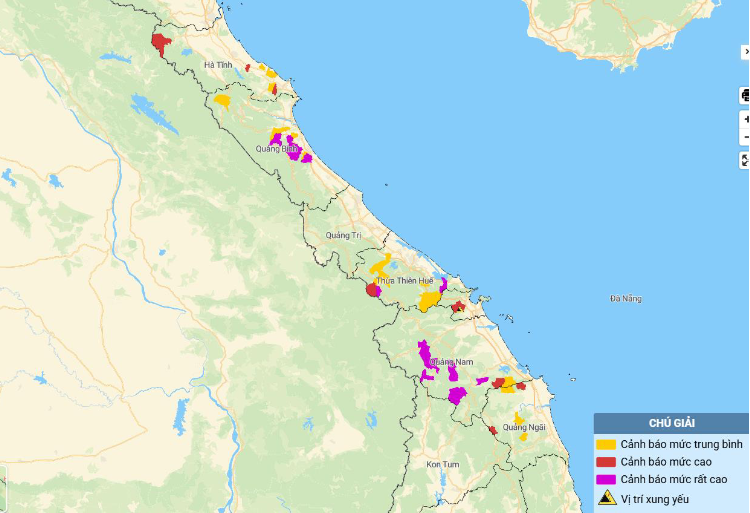Select the Hà Tĩnh province label
The width and height of the screenshot is (750, 513).
coord(217,65)
